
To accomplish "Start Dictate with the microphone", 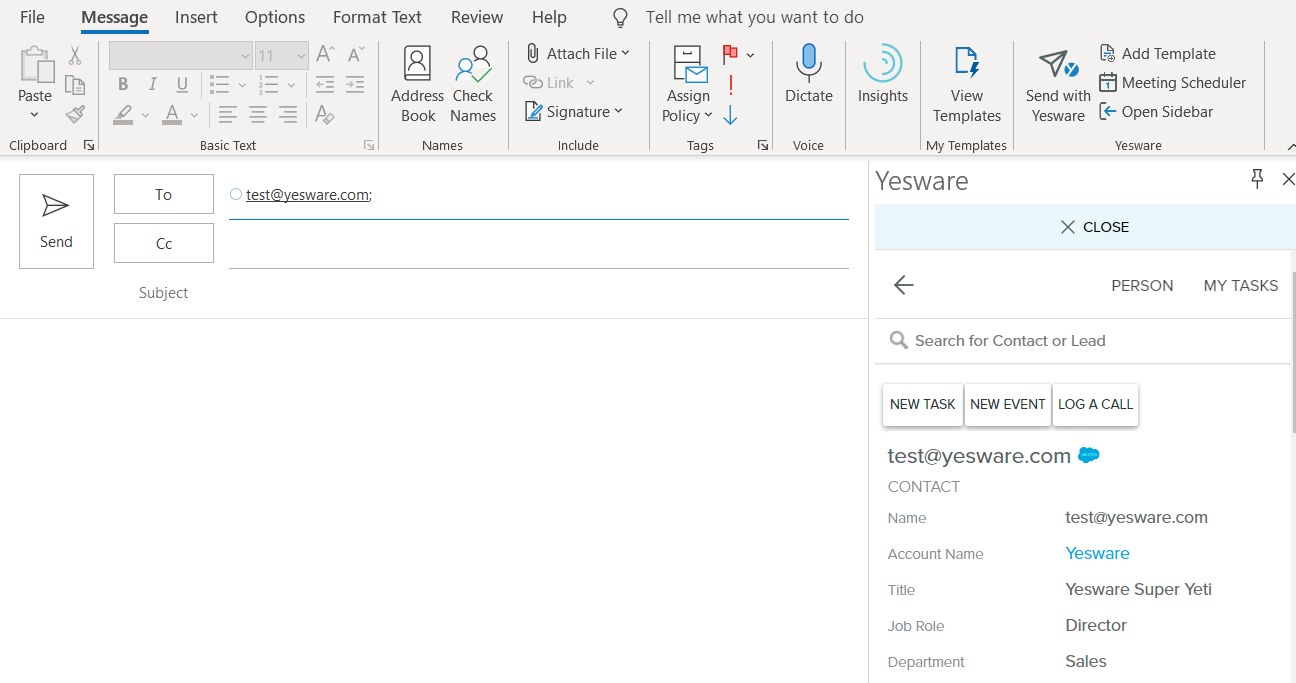I will pos(809,75).
